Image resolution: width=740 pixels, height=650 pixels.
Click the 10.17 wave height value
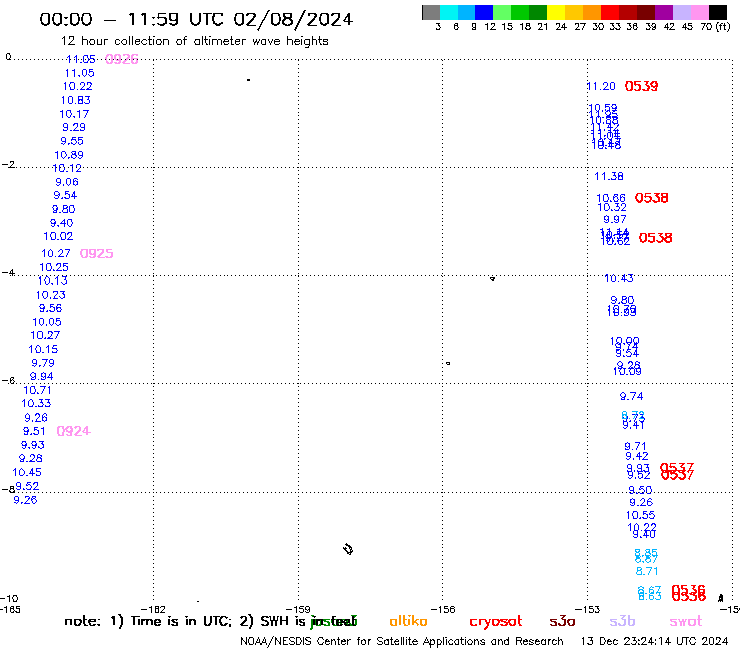74,114
